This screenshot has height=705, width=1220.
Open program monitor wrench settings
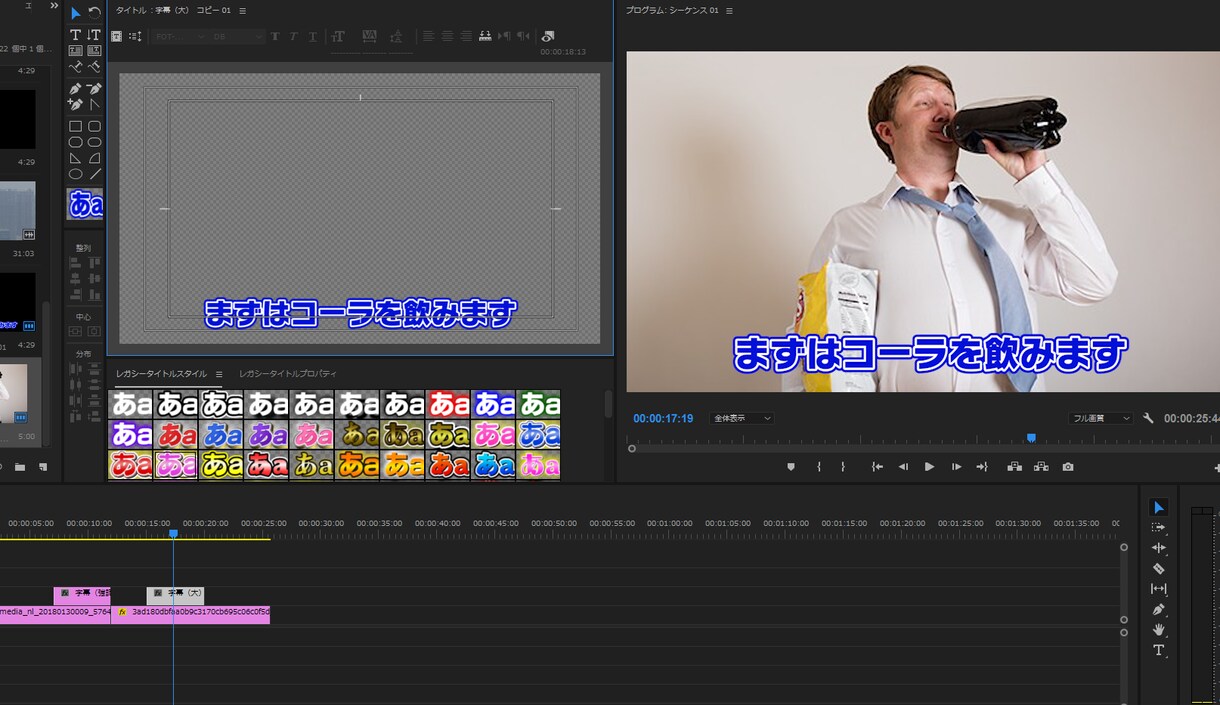click(x=1148, y=418)
